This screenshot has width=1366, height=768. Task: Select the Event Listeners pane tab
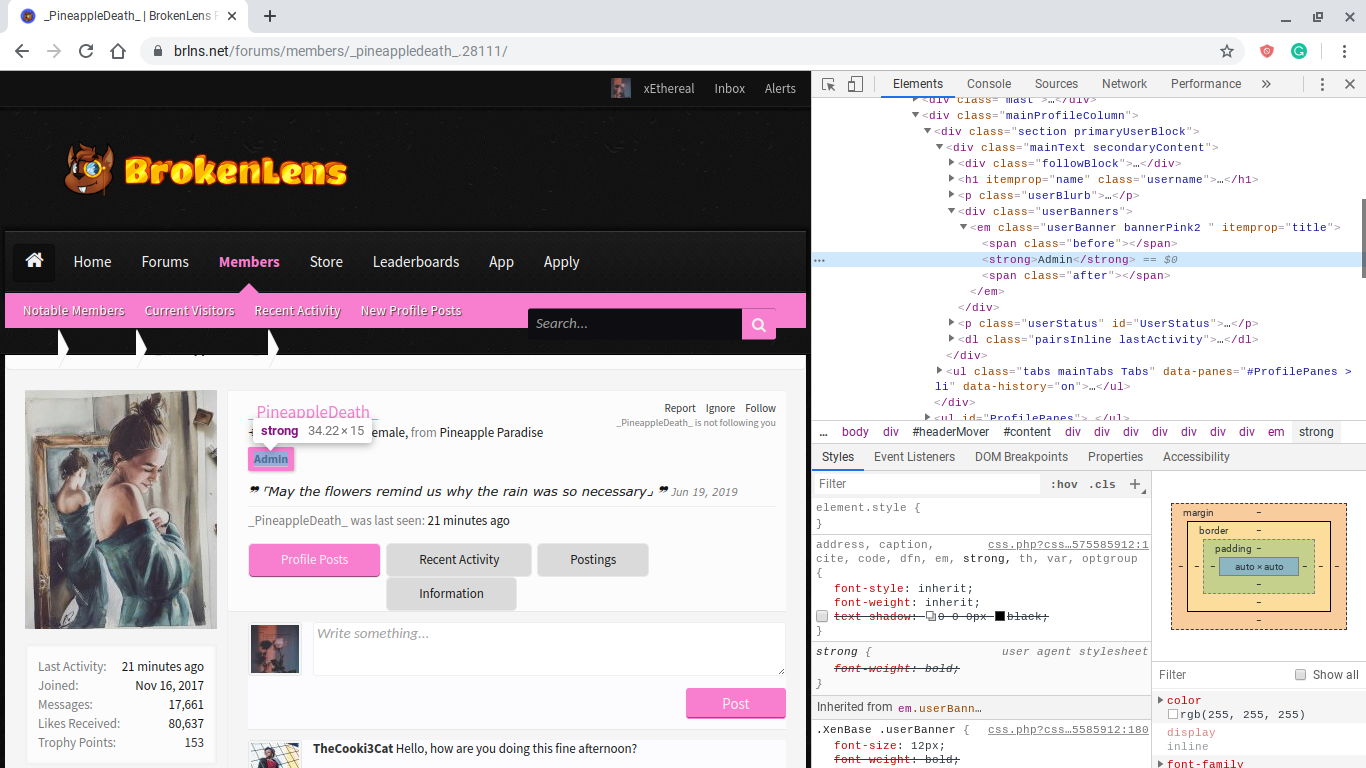click(915, 457)
